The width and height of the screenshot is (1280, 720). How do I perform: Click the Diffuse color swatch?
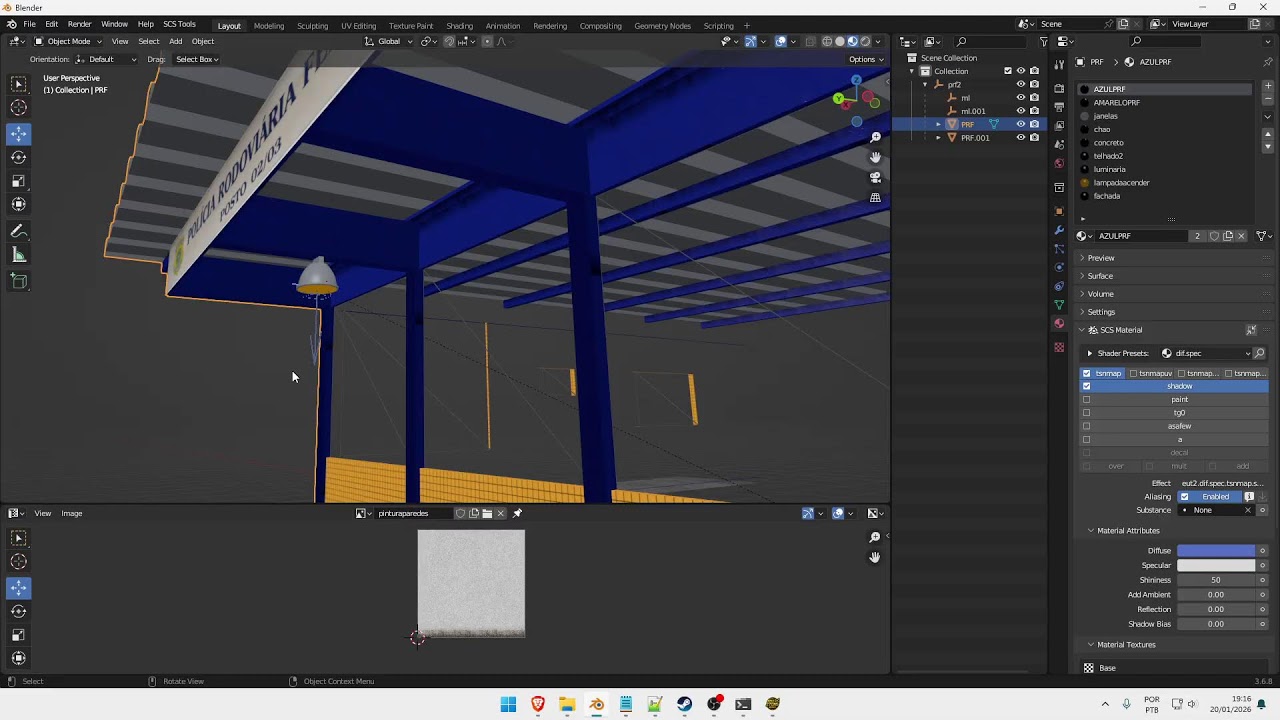[x=1216, y=551]
